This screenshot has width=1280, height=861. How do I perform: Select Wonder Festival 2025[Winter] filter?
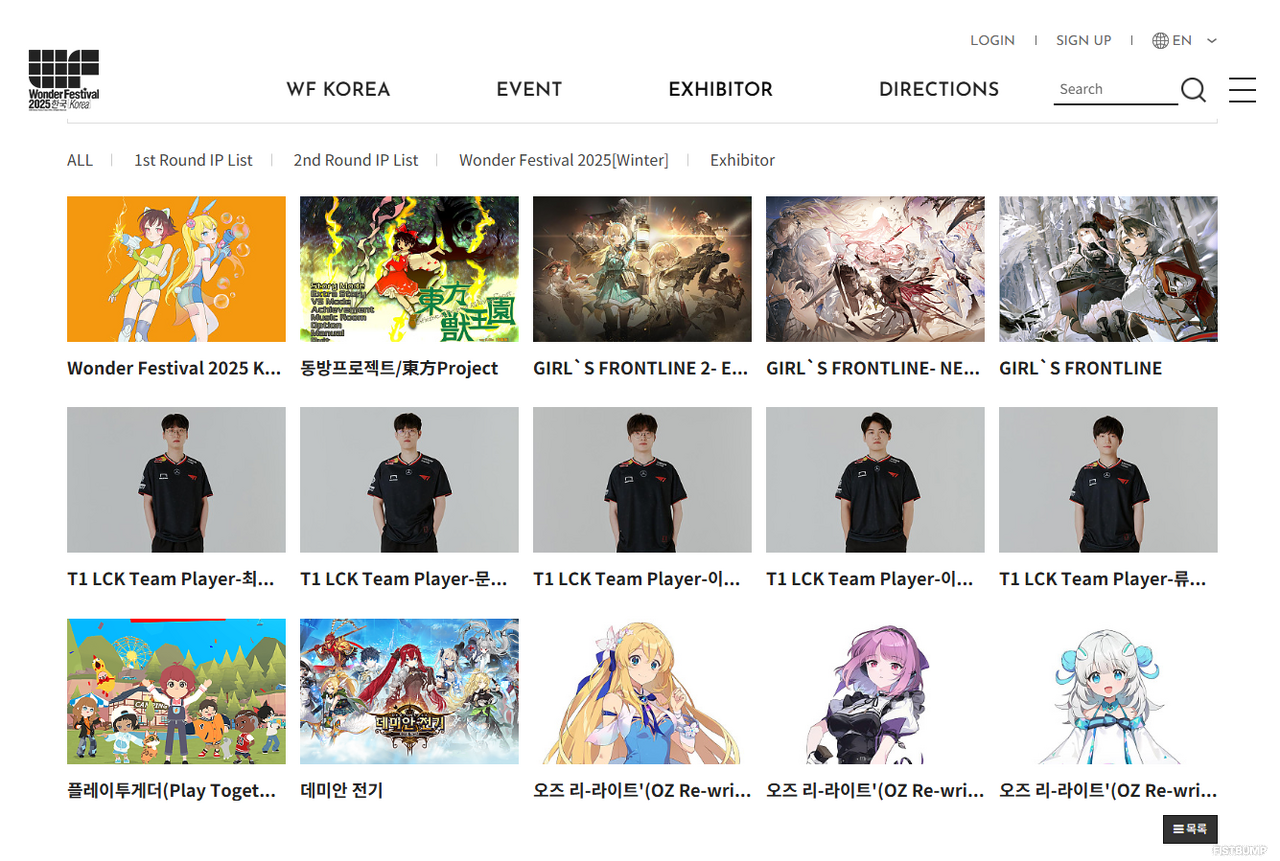pos(563,160)
